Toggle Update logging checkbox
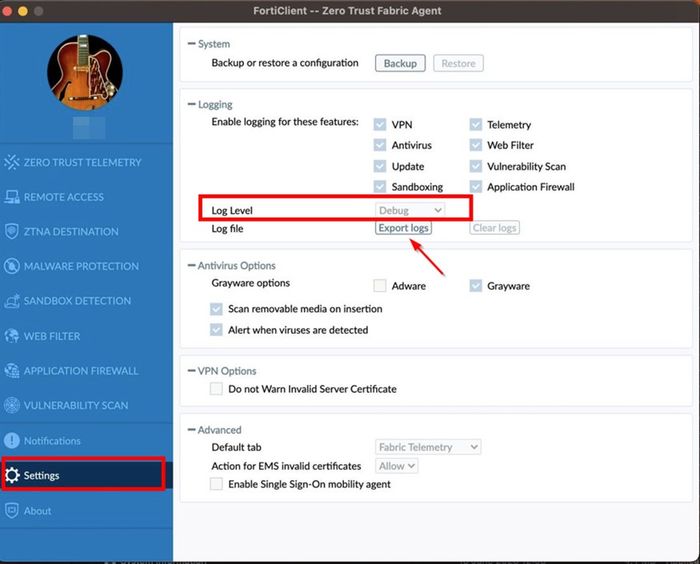The width and height of the screenshot is (700, 564). (380, 166)
